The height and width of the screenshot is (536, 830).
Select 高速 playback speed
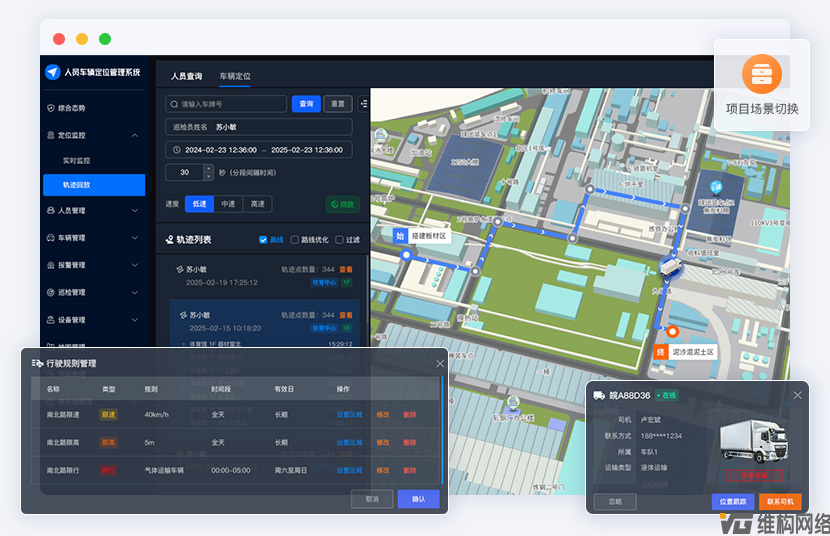[258, 204]
